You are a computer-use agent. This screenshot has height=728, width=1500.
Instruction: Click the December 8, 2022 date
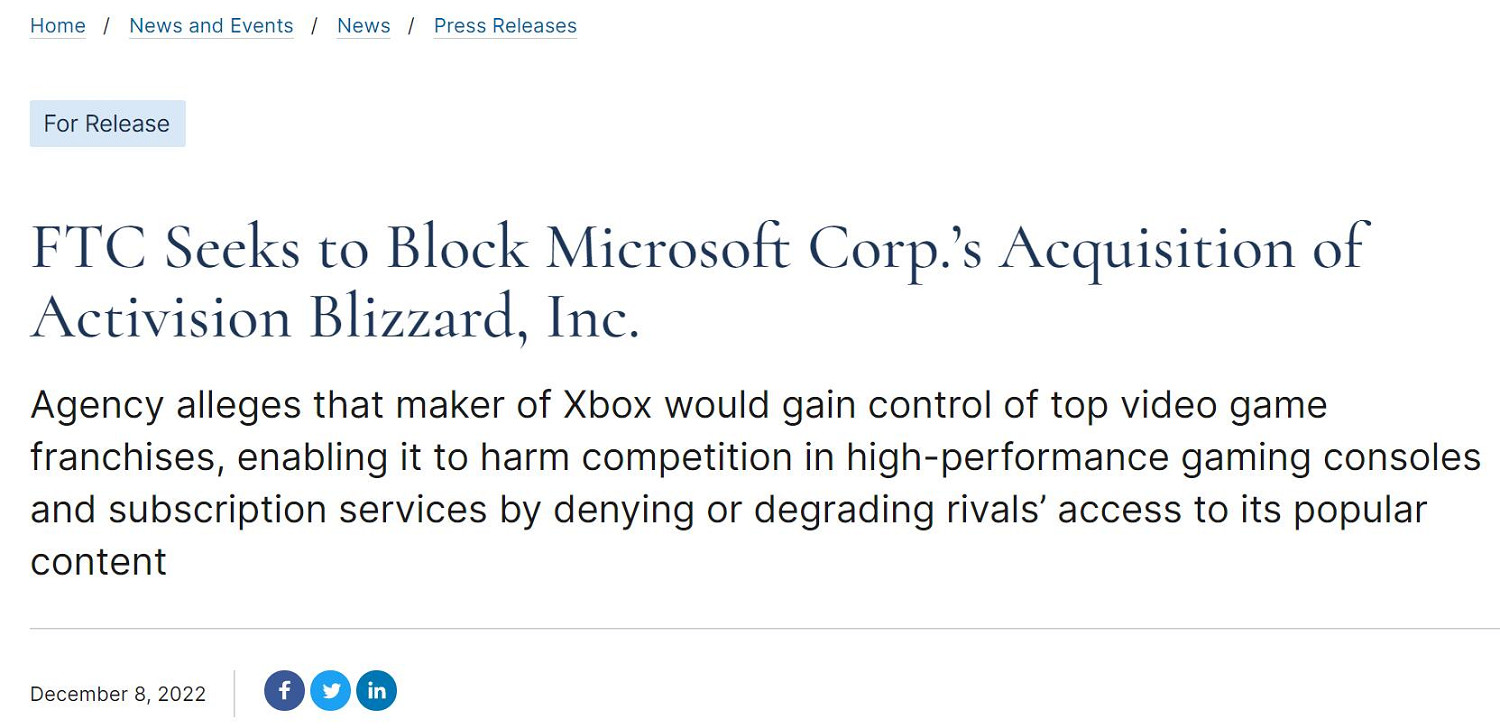click(118, 694)
